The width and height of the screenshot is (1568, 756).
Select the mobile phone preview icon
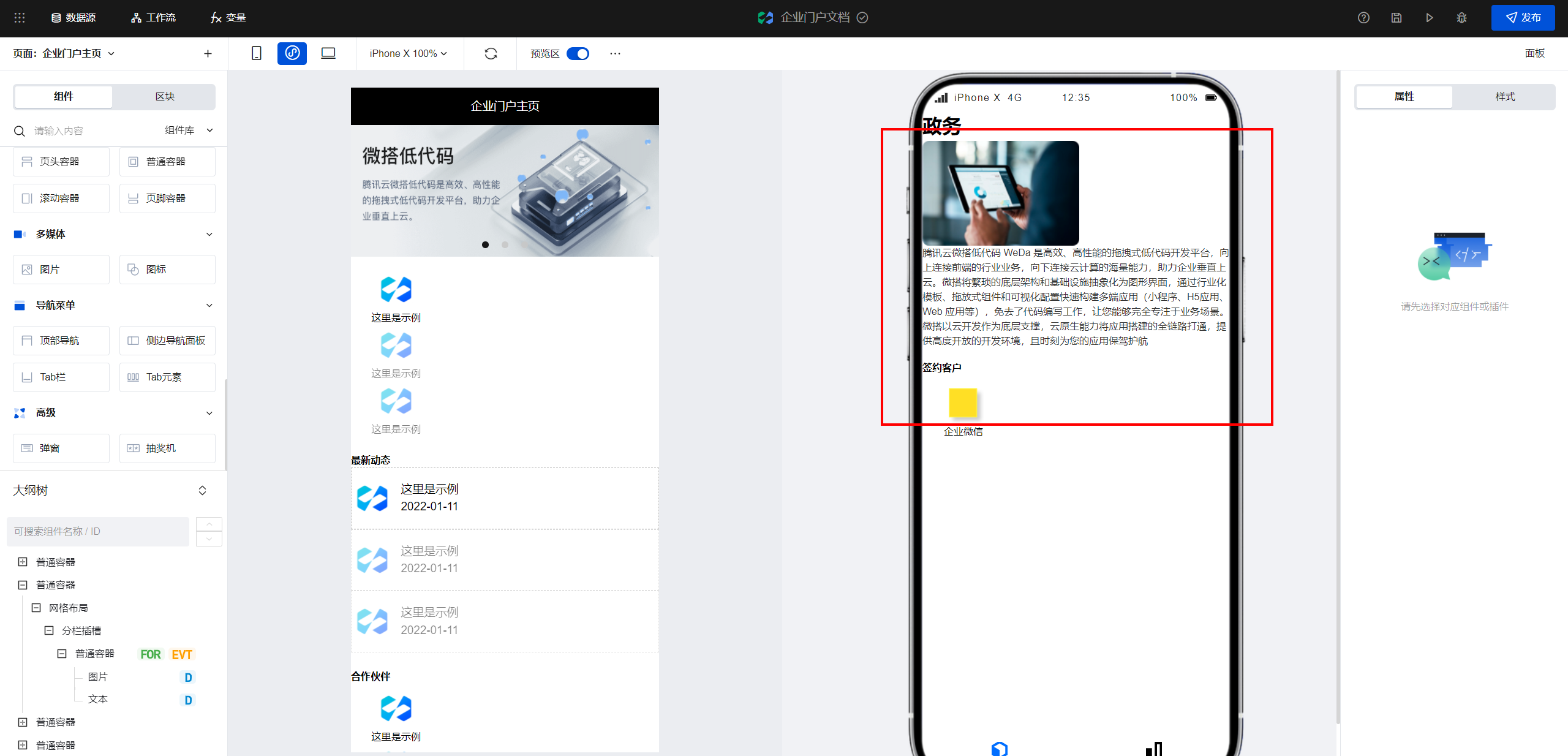257,53
